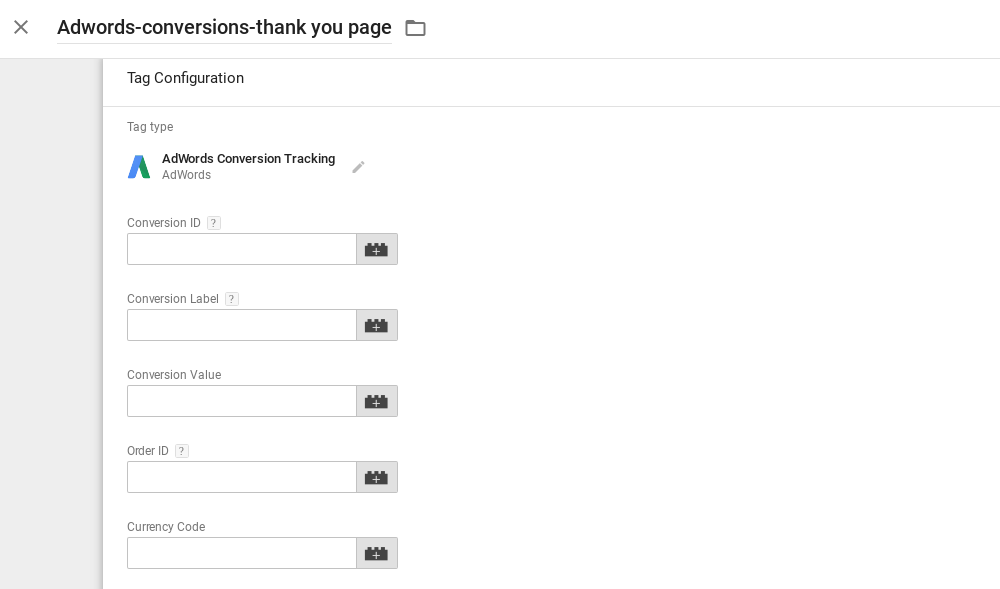The image size is (1000, 589).
Task: Open the variable selector for Conversion Label
Action: 376,325
